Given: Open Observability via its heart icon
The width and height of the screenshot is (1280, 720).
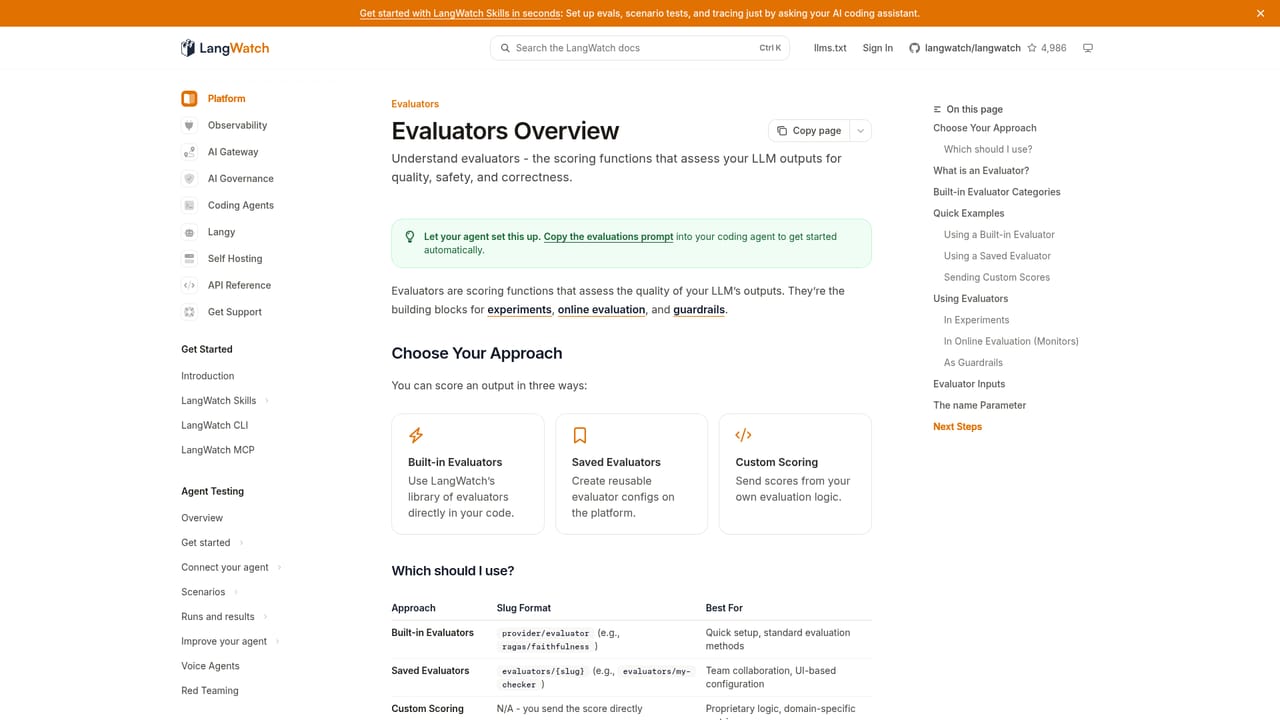Looking at the screenshot, I should tap(189, 125).
